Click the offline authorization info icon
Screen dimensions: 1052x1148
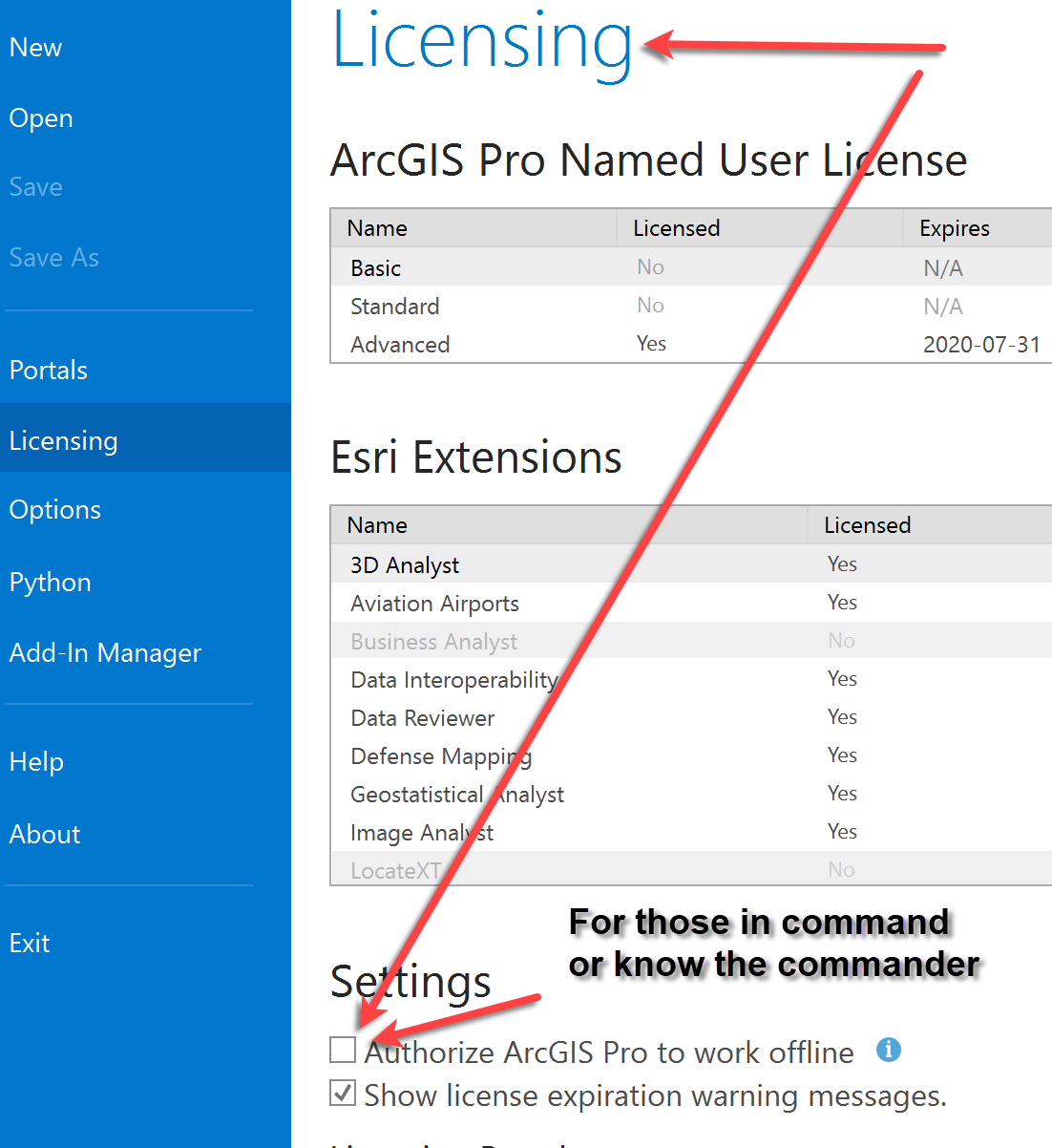pos(889,1050)
